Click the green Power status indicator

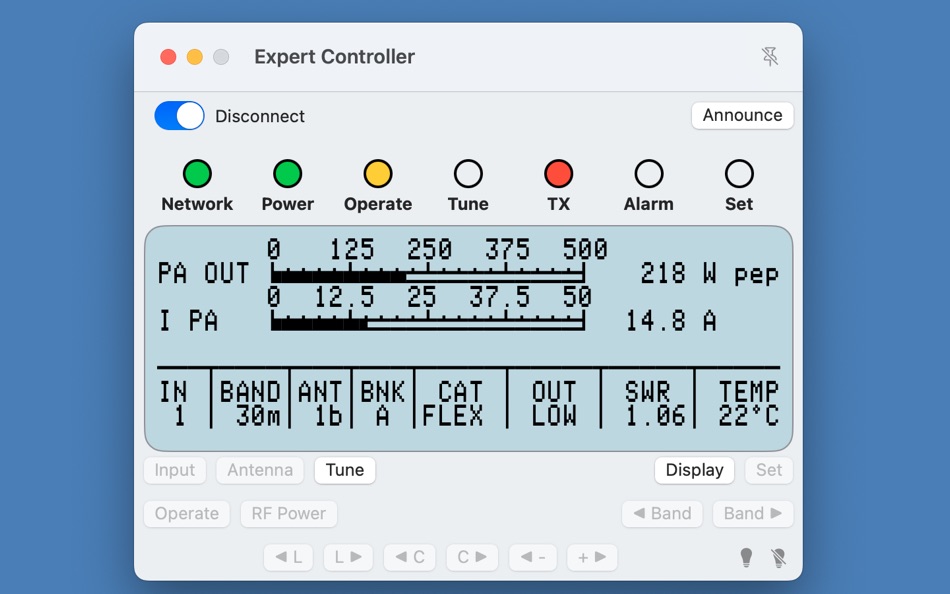tap(287, 172)
